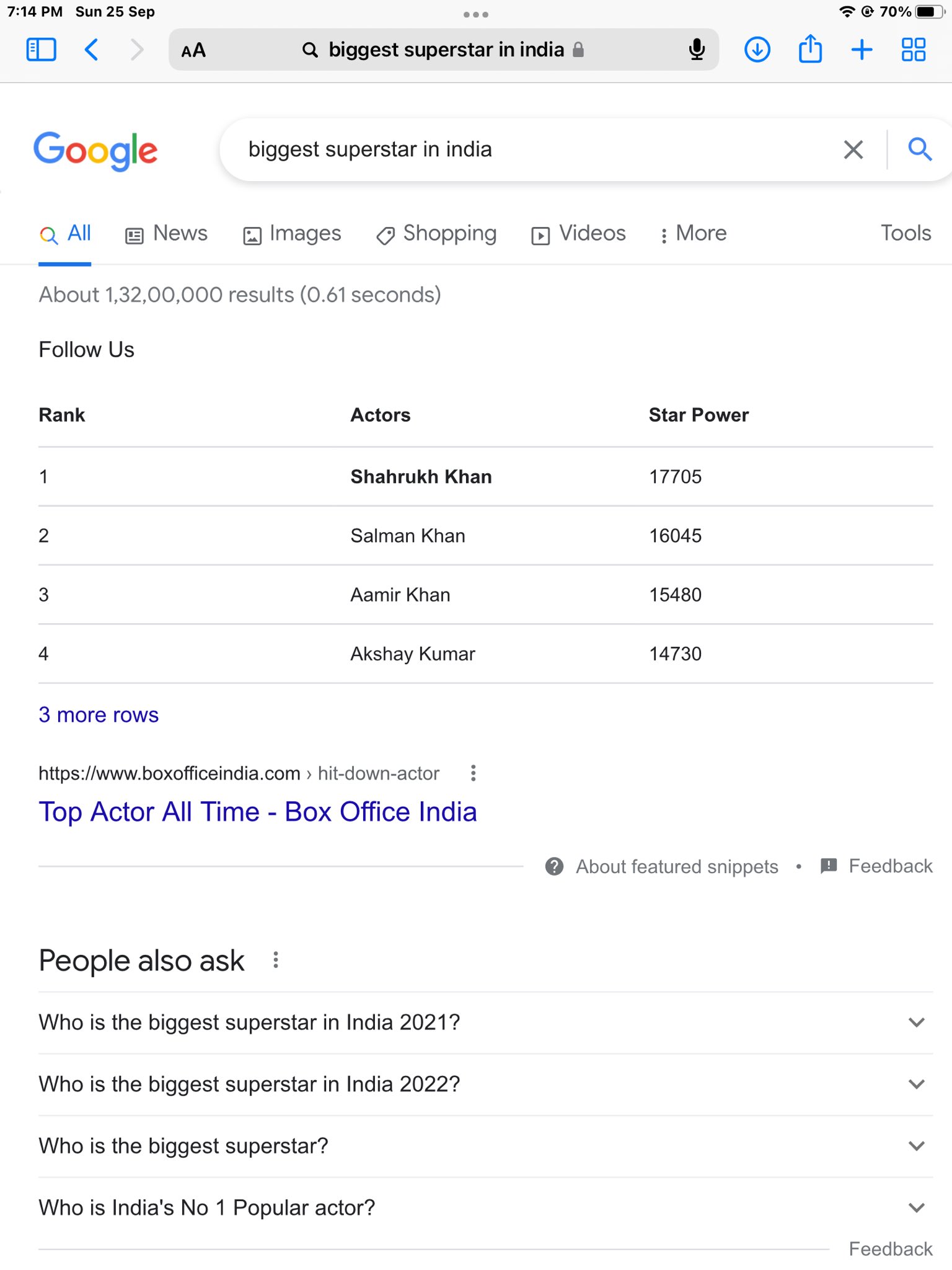Expand 'Who is India's No 1 Popular actor?'
The width and height of the screenshot is (952, 1270).
point(485,1208)
